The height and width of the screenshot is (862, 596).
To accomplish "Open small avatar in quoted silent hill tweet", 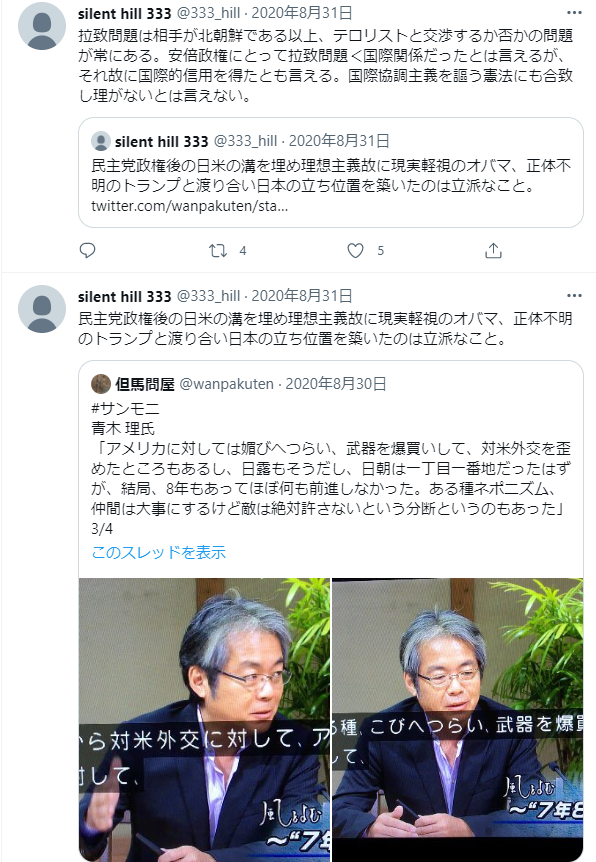I will click(101, 141).
